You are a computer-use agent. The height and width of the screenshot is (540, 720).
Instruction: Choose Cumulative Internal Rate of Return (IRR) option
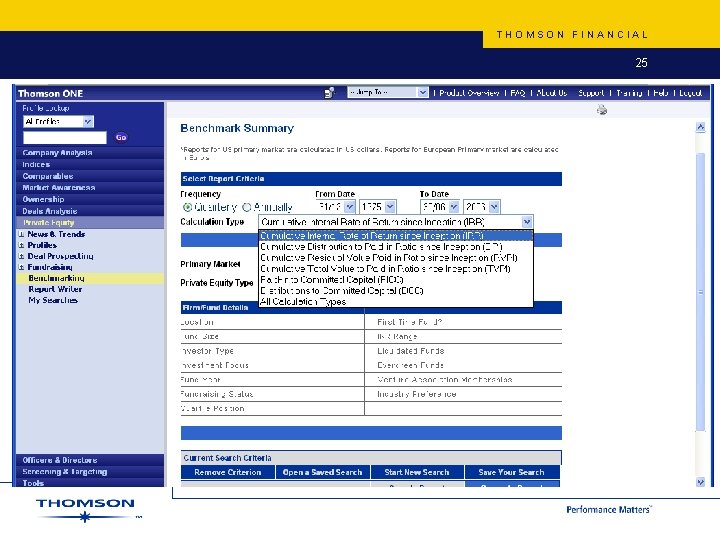coord(396,236)
